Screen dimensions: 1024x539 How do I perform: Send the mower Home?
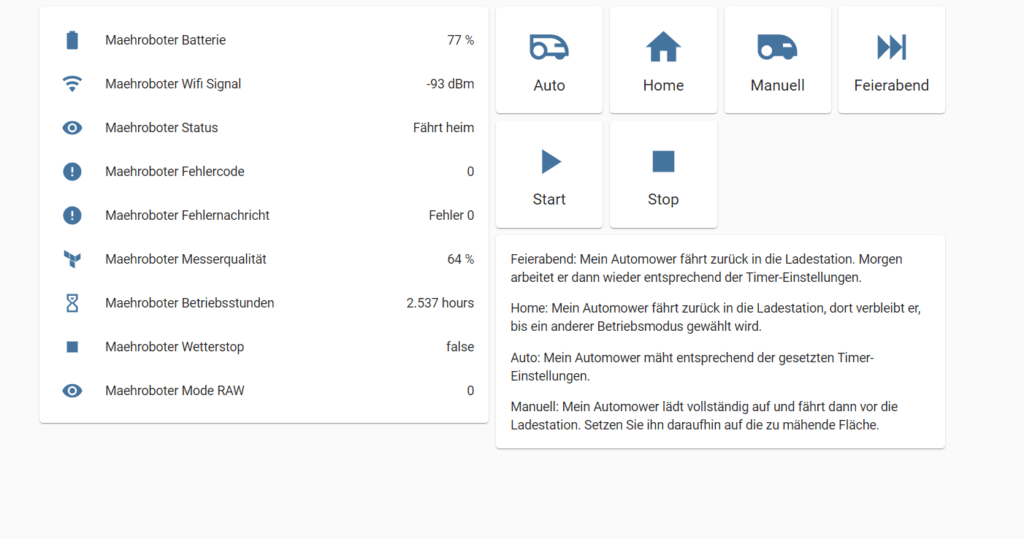point(663,61)
